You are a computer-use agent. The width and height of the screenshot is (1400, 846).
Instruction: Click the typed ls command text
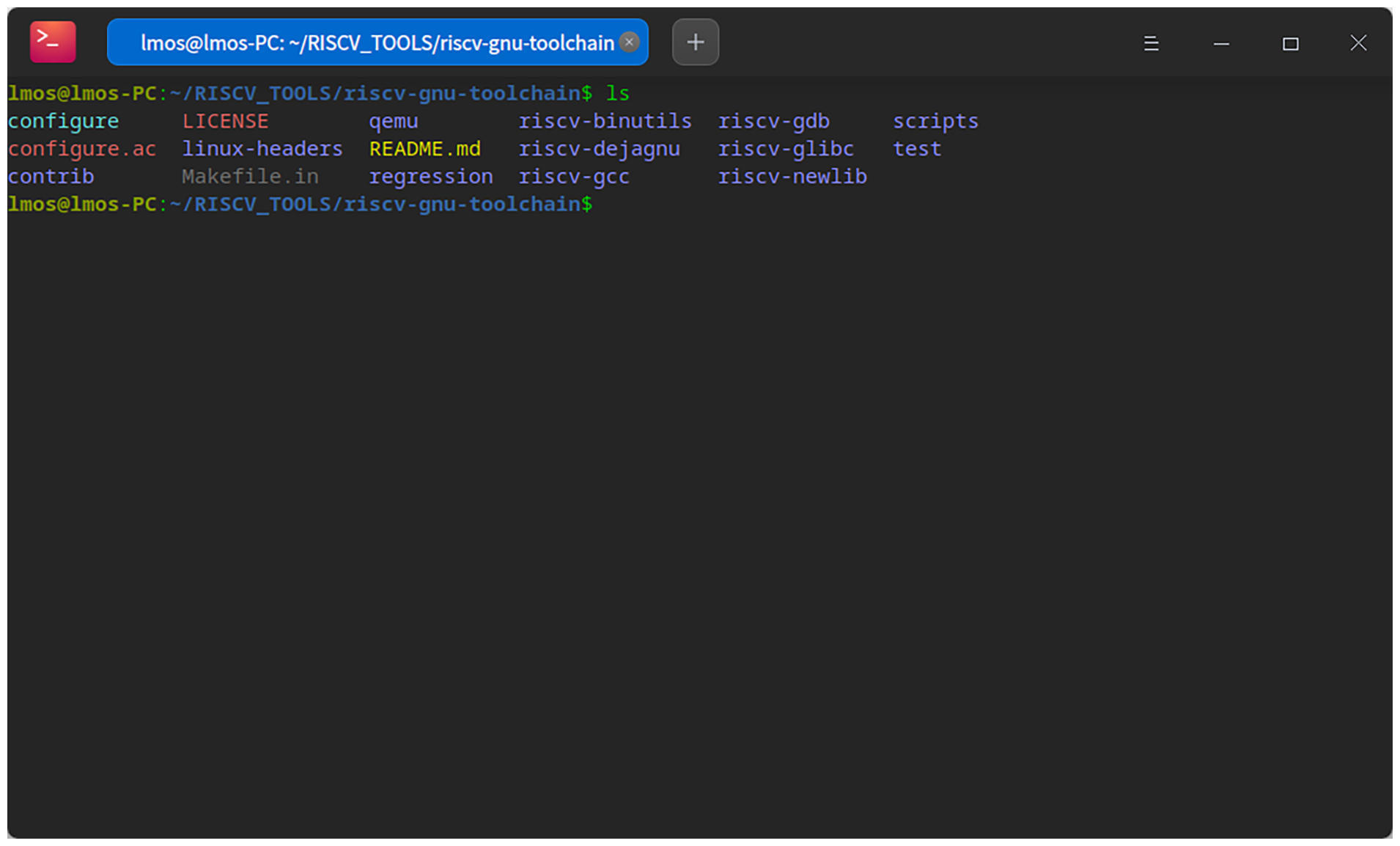617,93
